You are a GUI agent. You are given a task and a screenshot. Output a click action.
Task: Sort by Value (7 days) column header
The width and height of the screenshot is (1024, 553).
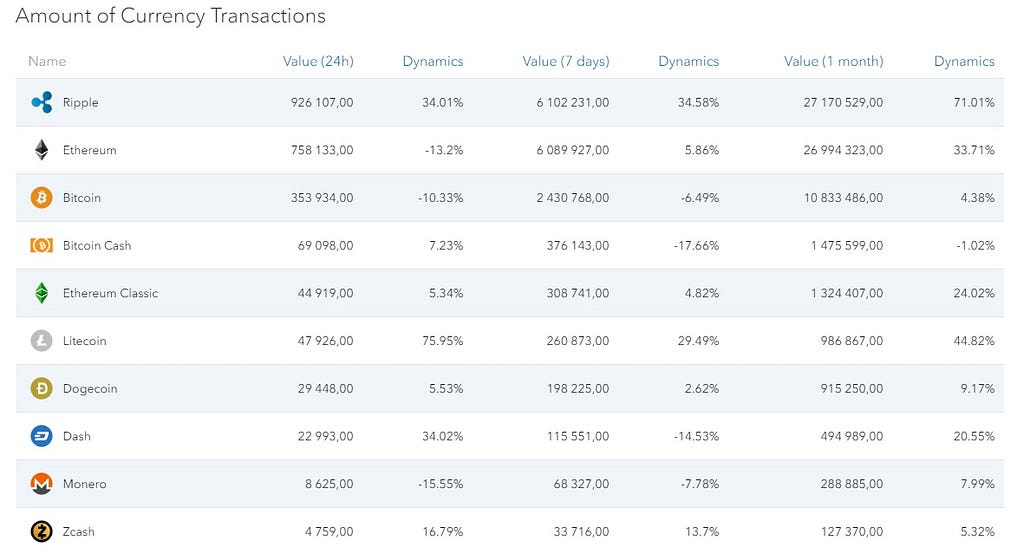565,61
